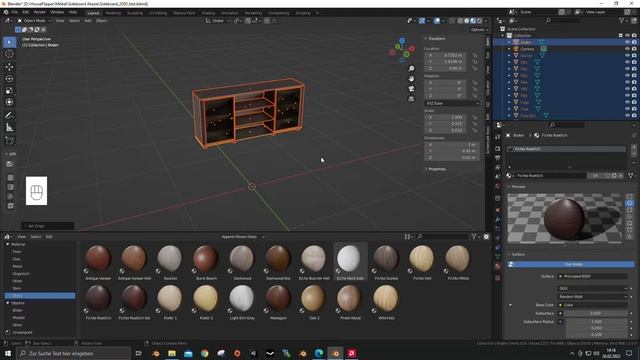The height and width of the screenshot is (360, 640).
Task: Select the Measure tool
Action: [9, 128]
